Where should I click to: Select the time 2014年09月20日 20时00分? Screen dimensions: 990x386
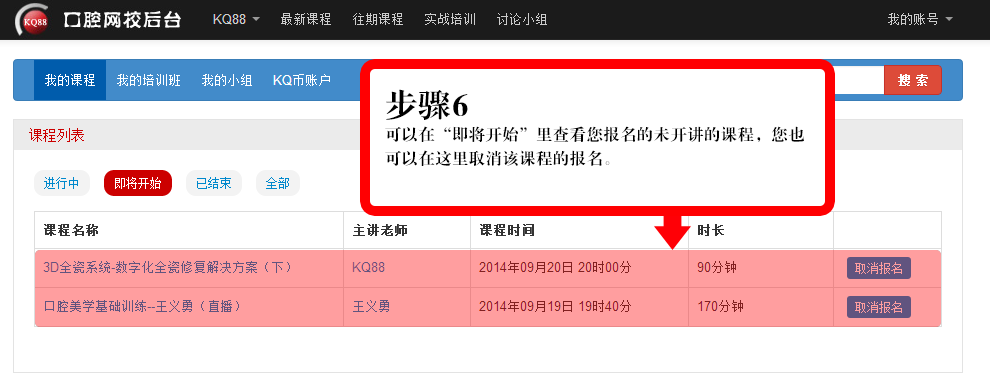click(x=555, y=268)
